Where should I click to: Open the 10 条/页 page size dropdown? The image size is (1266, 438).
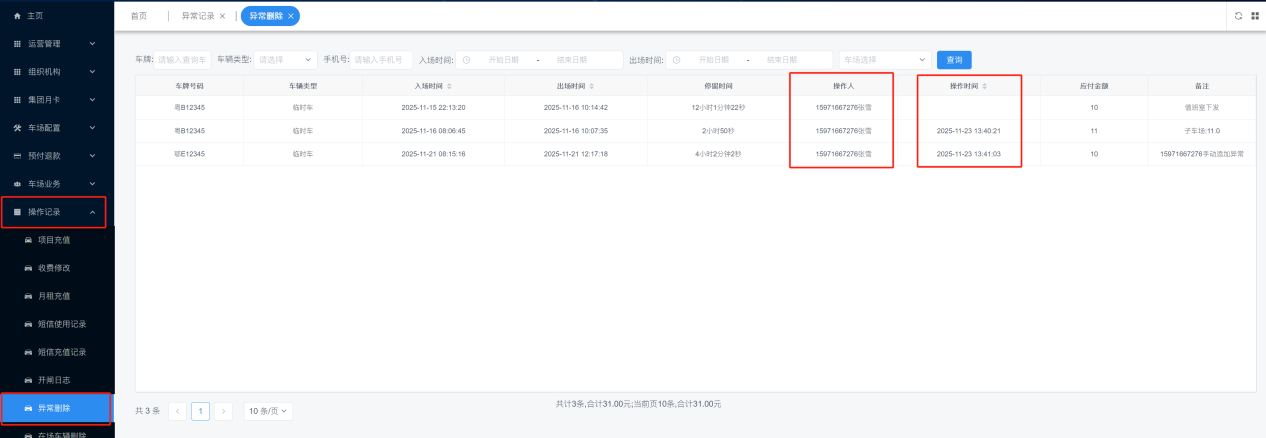[268, 411]
